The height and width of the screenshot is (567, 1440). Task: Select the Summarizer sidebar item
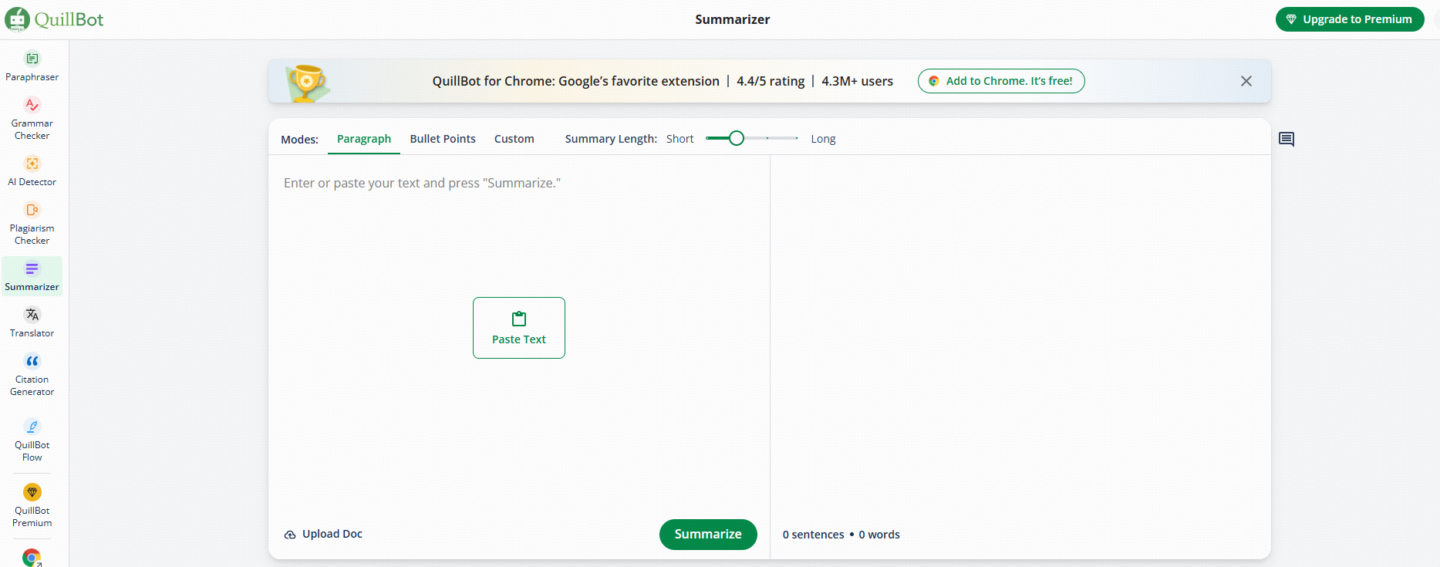32,276
